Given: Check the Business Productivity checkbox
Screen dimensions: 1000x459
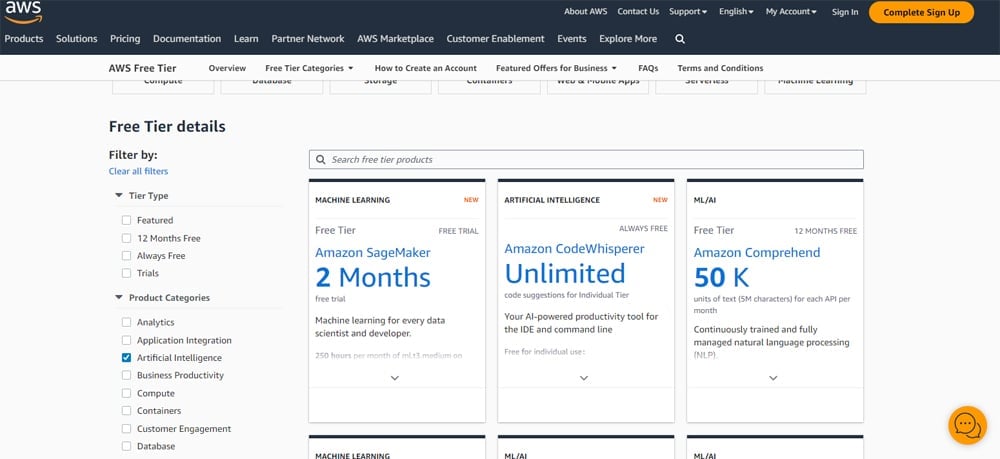Looking at the screenshot, I should click(126, 375).
